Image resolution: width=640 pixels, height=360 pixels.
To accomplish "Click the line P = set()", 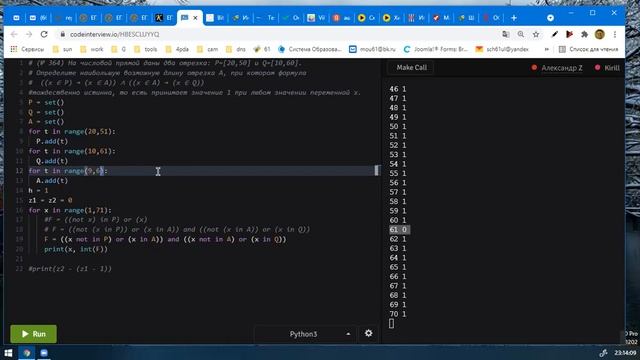I will (x=46, y=102).
